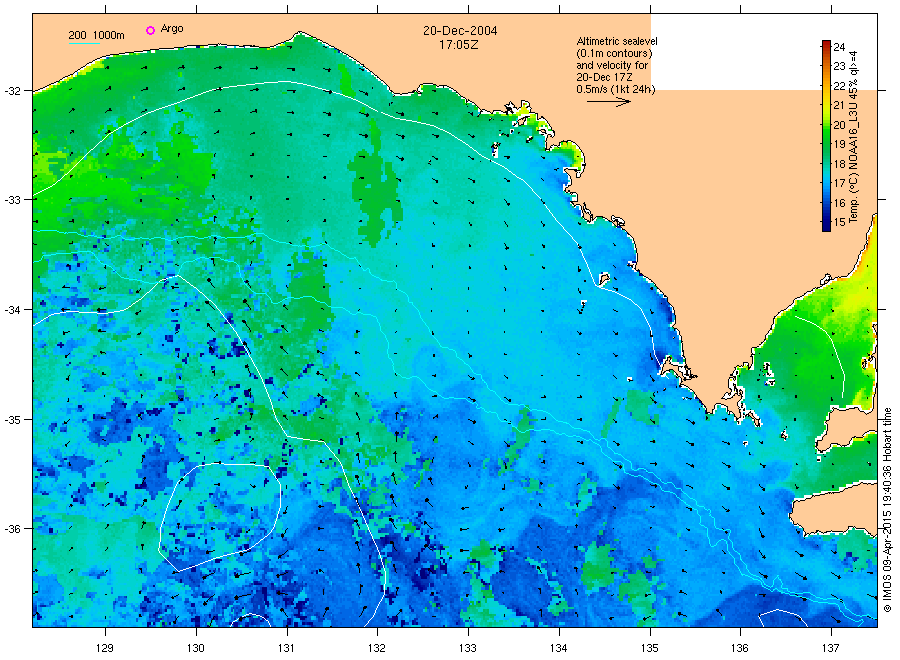Image resolution: width=900 pixels, height=660 pixels.
Task: Click the colorbar tick label 17
Action: [839, 183]
